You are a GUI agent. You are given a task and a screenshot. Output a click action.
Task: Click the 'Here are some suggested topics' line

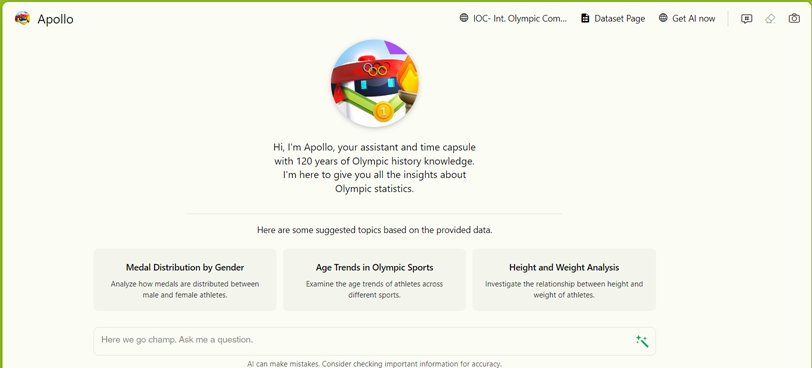(374, 230)
